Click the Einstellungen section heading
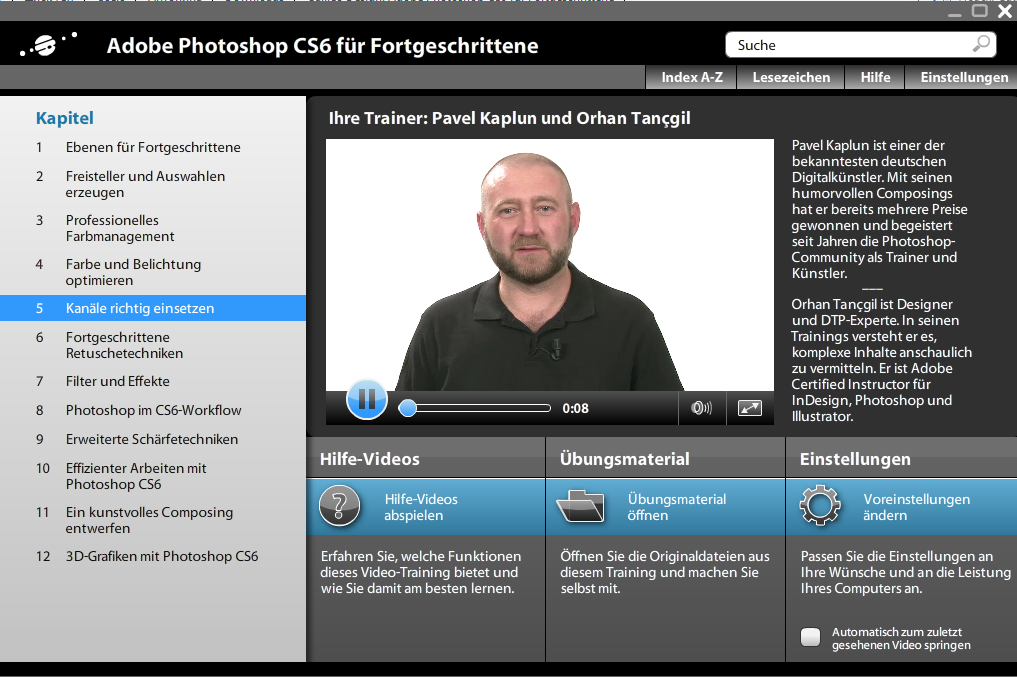 855,459
